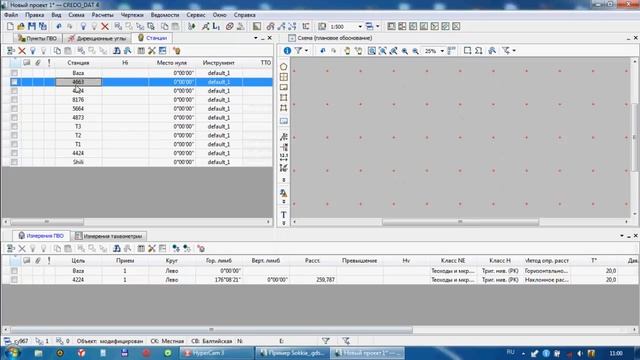Click the filter funnel icon in the status bar
Image resolution: width=640 pixels, height=360 pixels.
click(325, 341)
